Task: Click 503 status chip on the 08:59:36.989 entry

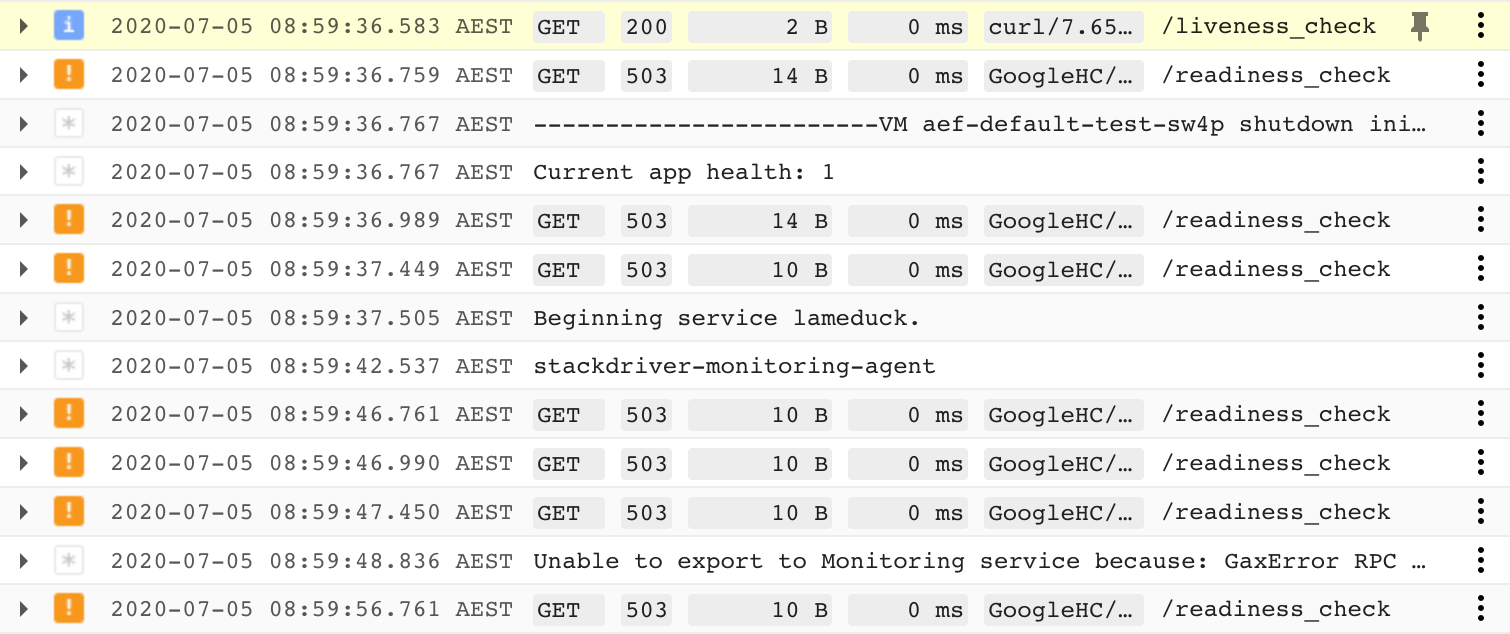Action: 646,221
